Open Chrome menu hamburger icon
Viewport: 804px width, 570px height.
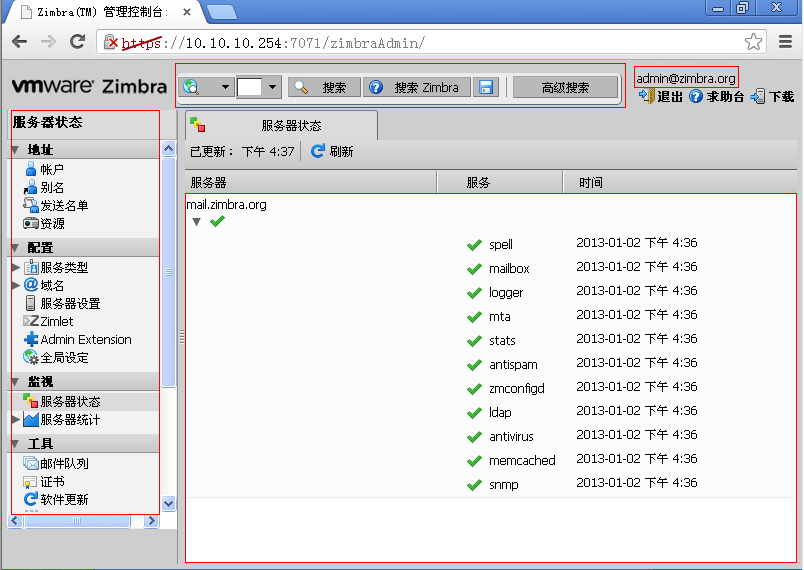point(786,42)
